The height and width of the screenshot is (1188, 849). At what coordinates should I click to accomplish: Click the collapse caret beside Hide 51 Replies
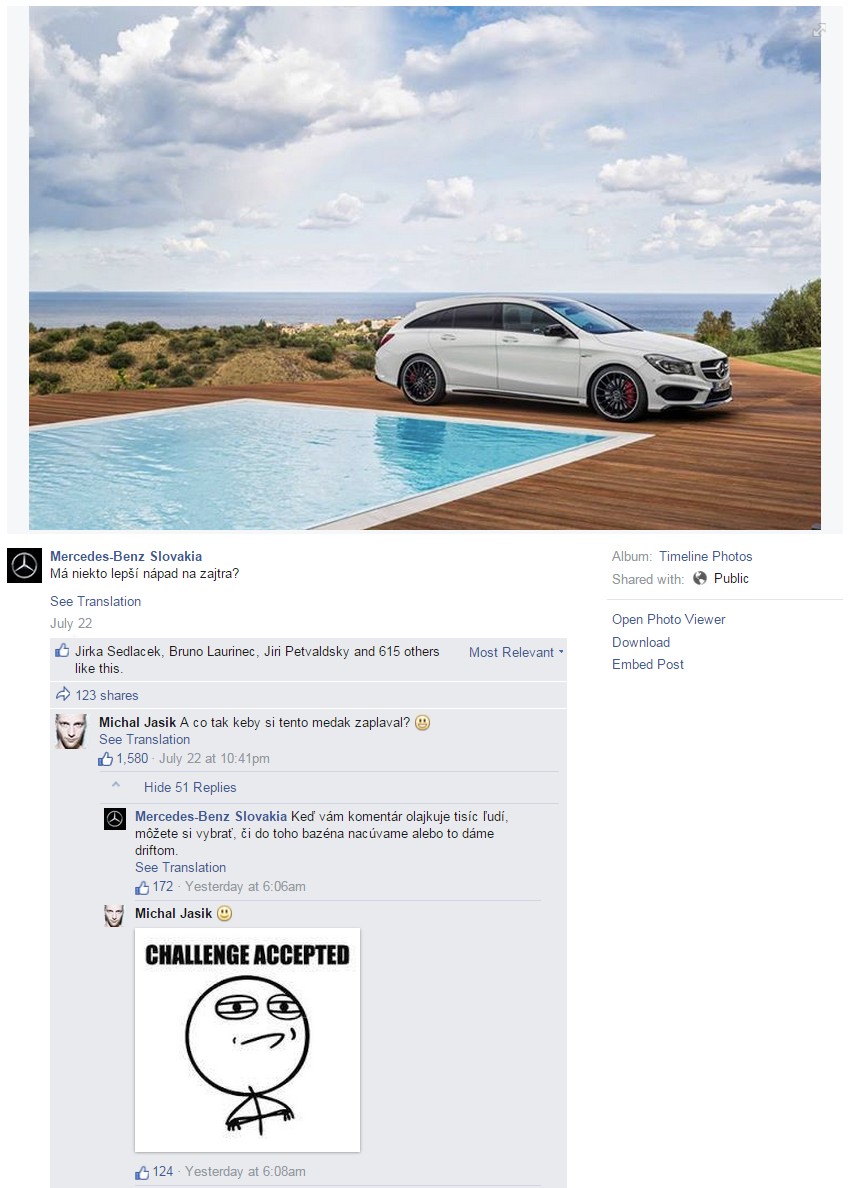pyautogui.click(x=116, y=785)
